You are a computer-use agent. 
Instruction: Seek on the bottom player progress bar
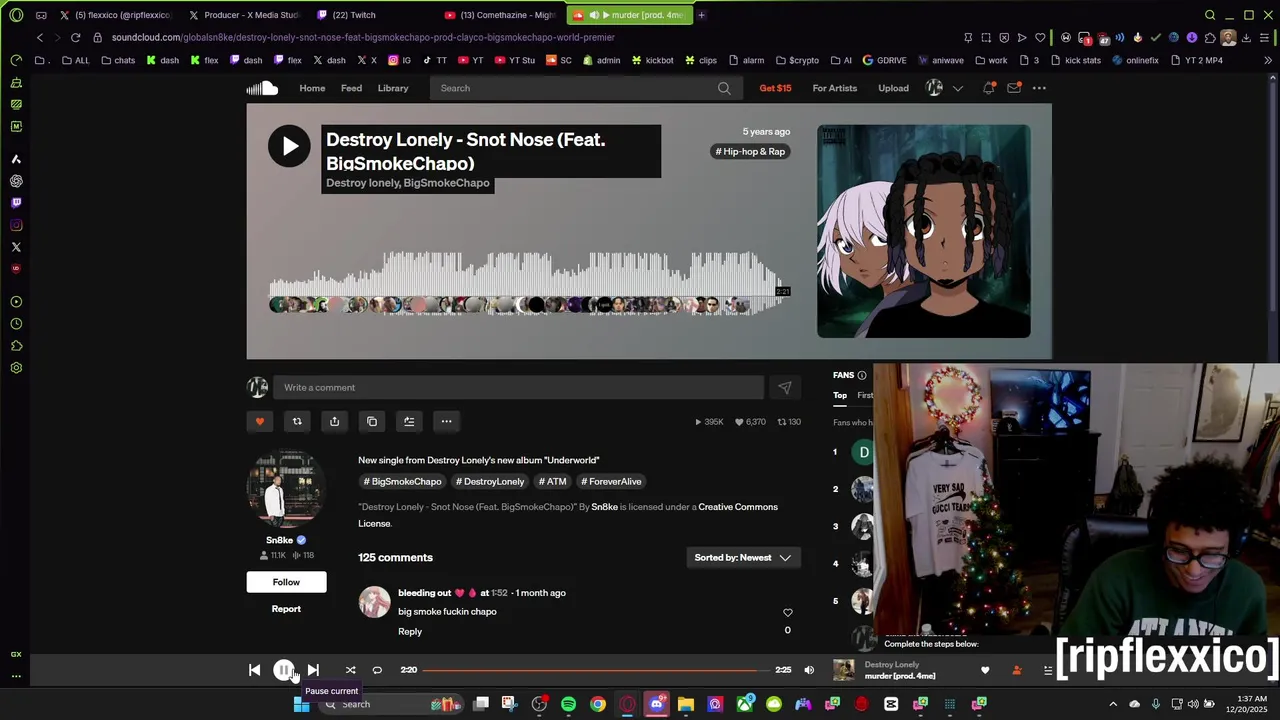[x=596, y=670]
